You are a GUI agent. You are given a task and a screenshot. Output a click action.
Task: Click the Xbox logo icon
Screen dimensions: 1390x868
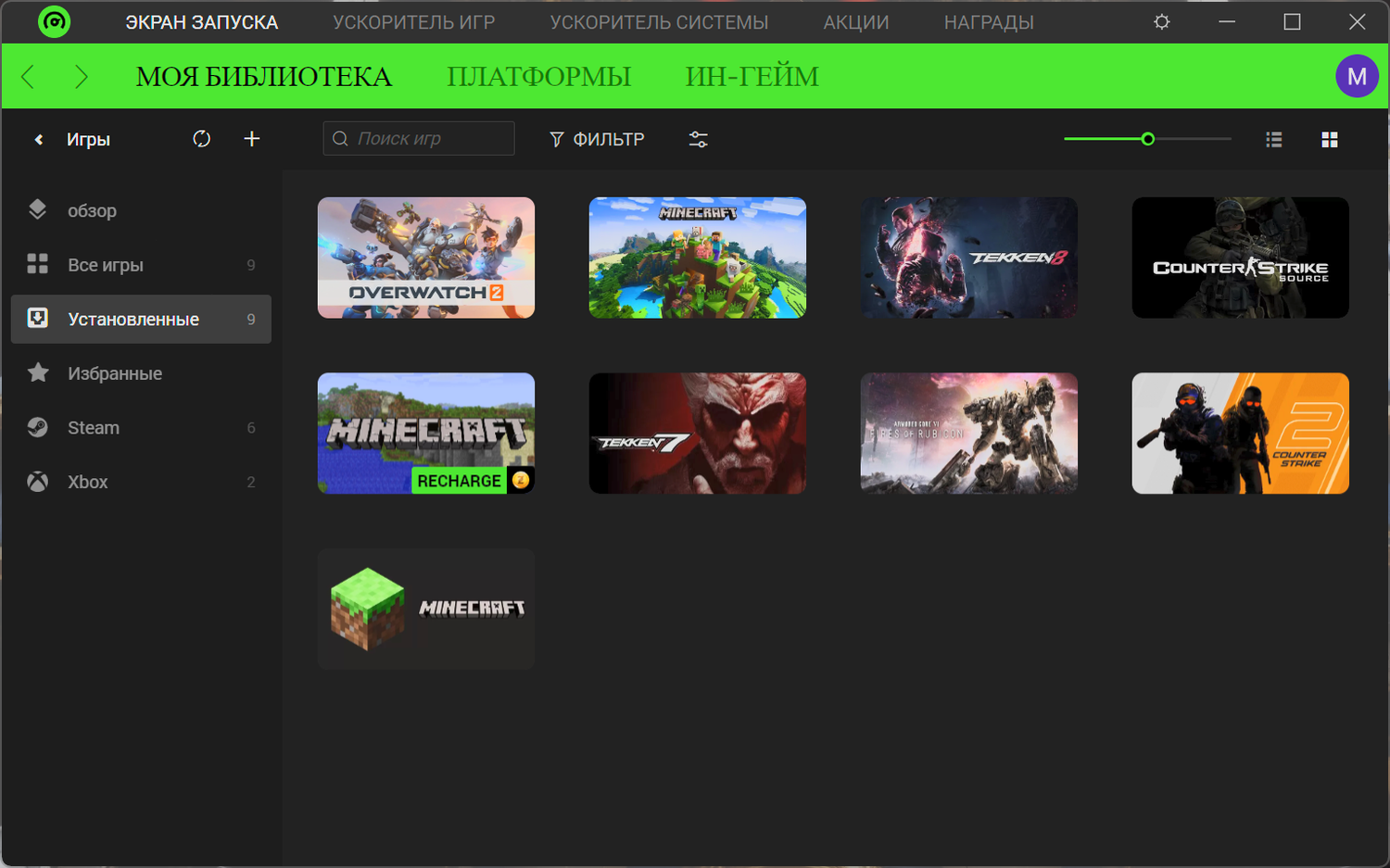37,482
